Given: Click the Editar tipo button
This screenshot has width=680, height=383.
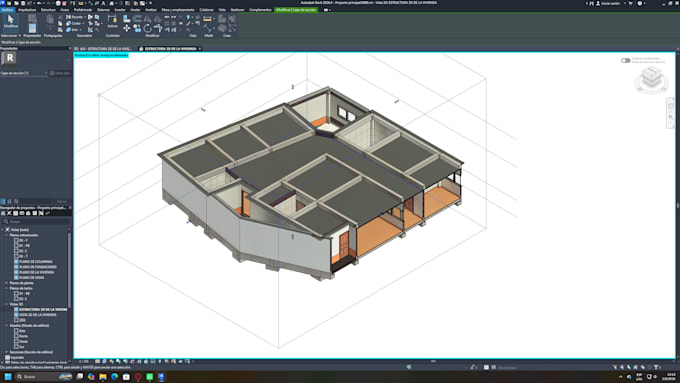Looking at the screenshot, I should (60, 73).
